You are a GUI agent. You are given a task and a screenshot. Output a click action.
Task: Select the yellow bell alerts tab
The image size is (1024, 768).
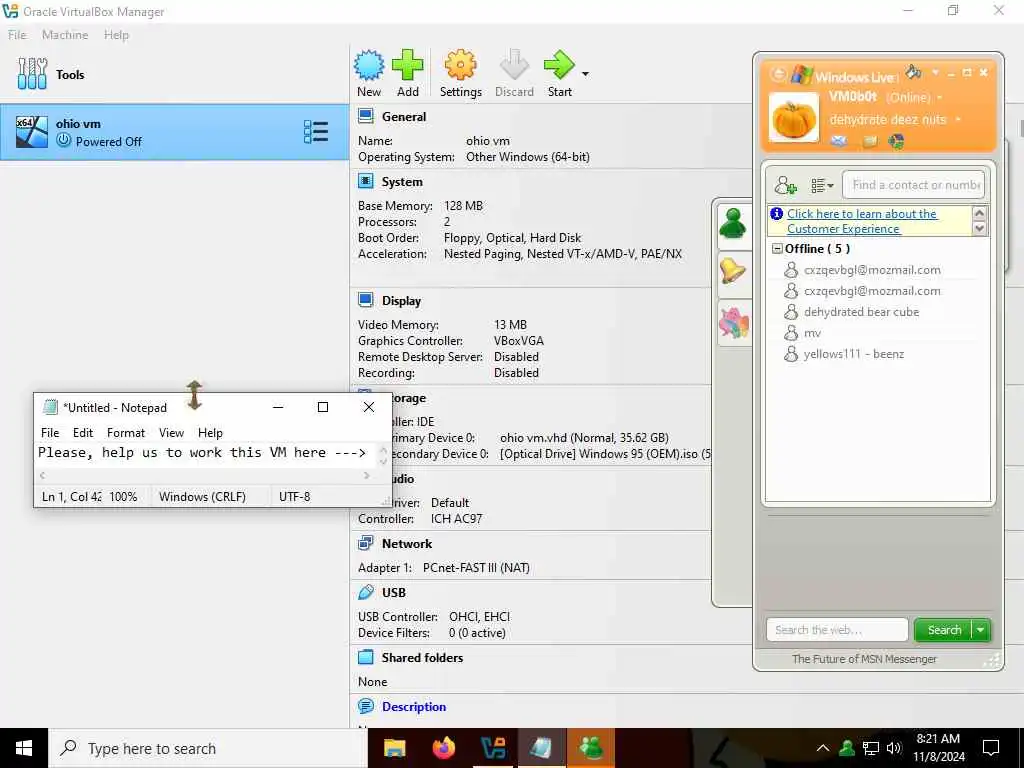point(733,270)
